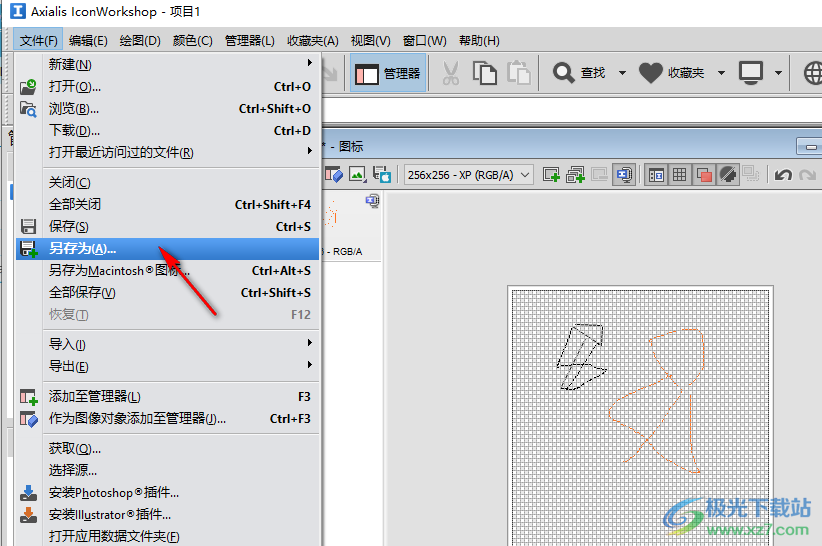The width and height of the screenshot is (822, 546).
Task: Open the monitor icon dropdown arrow
Action: pyautogui.click(x=778, y=73)
